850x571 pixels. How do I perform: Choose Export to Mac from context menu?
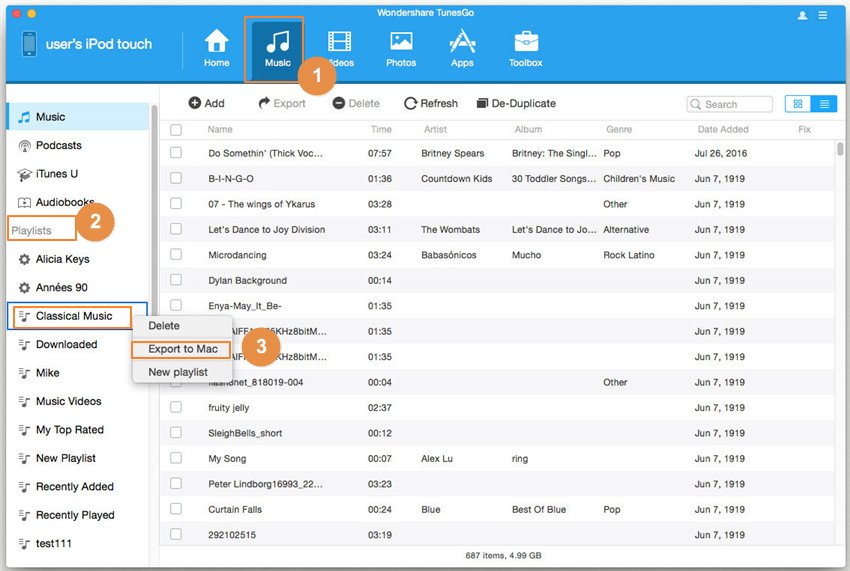182,349
